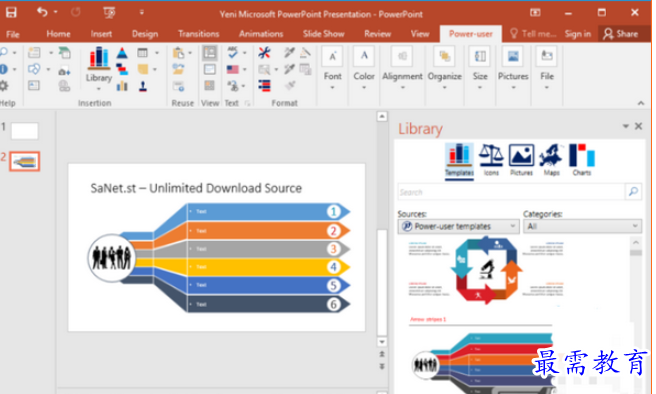Open the File menu tab
Screen dimensions: 656x394
(x=13, y=34)
